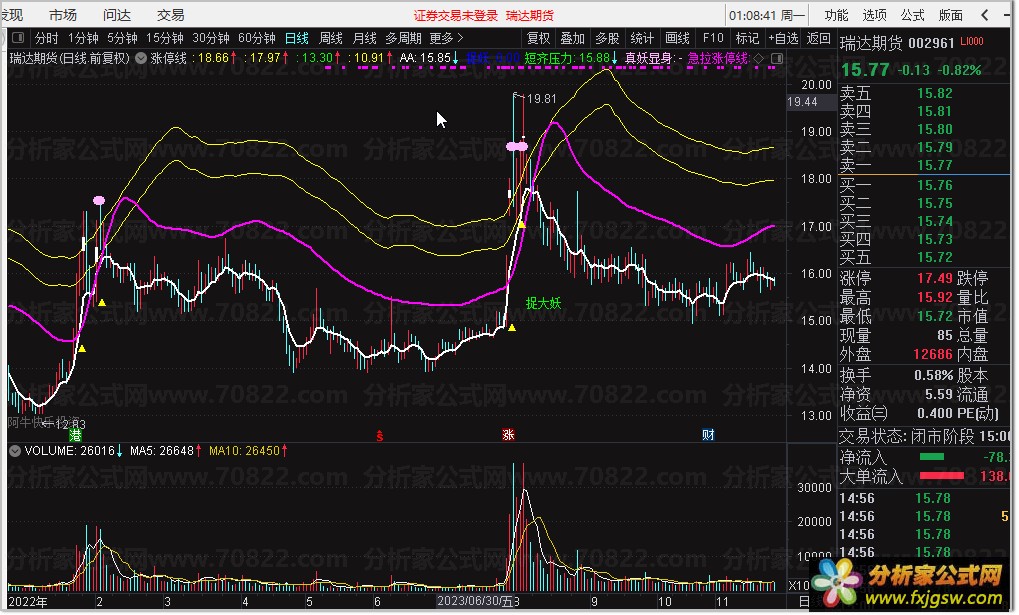Switch to 5分钟 chart period
Image resolution: width=1019 pixels, height=615 pixels.
(x=122, y=38)
